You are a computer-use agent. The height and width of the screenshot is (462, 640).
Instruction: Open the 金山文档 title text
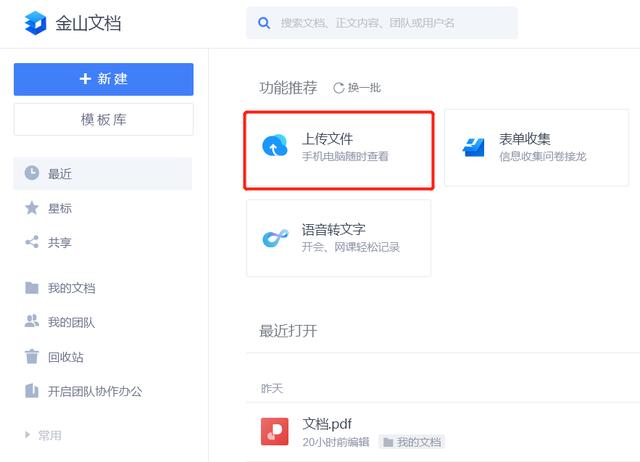(88, 23)
